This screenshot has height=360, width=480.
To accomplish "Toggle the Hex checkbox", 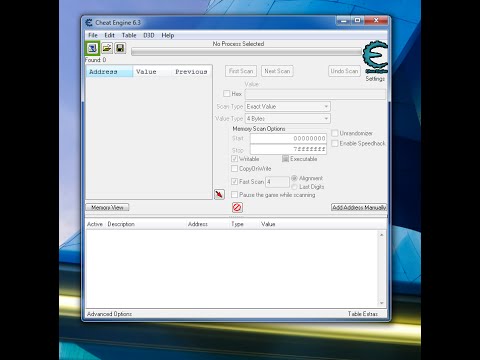I will click(227, 94).
